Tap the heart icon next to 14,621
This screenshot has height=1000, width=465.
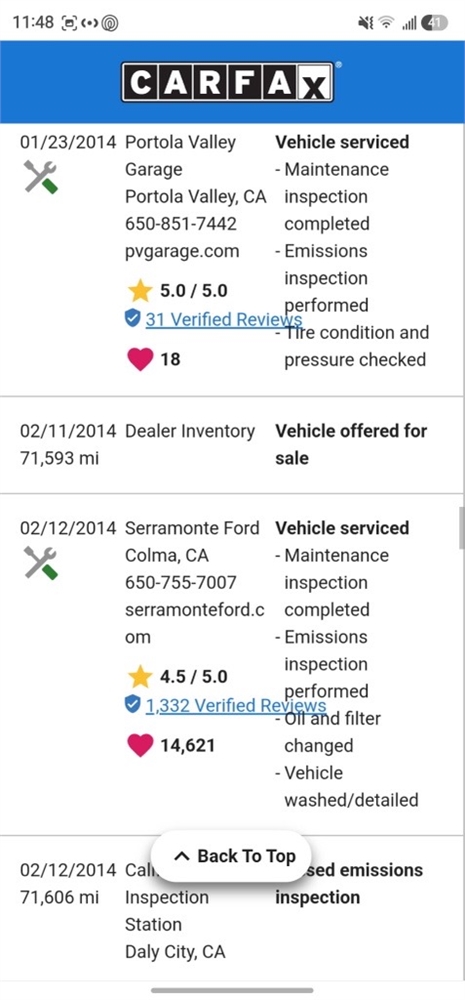click(x=140, y=746)
